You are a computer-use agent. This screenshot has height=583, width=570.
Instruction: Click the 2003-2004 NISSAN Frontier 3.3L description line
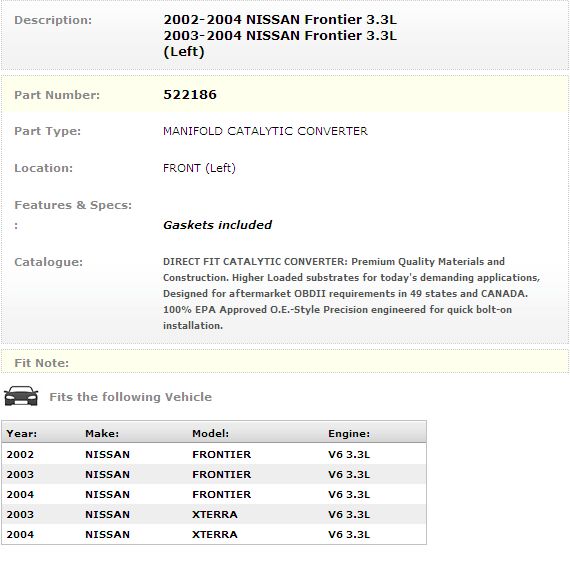pyautogui.click(x=280, y=36)
